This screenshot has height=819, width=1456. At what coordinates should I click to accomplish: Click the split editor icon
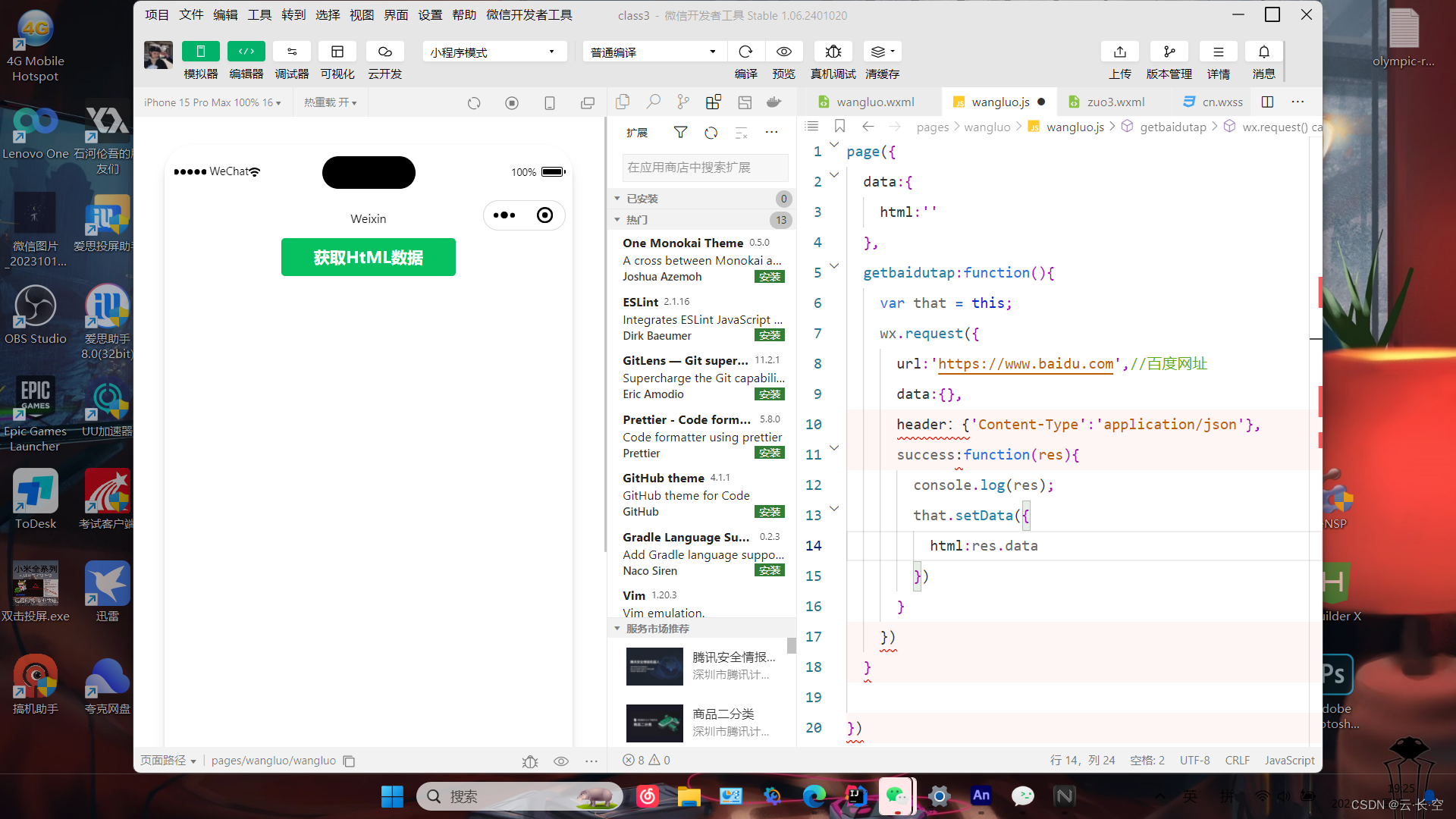(1267, 102)
